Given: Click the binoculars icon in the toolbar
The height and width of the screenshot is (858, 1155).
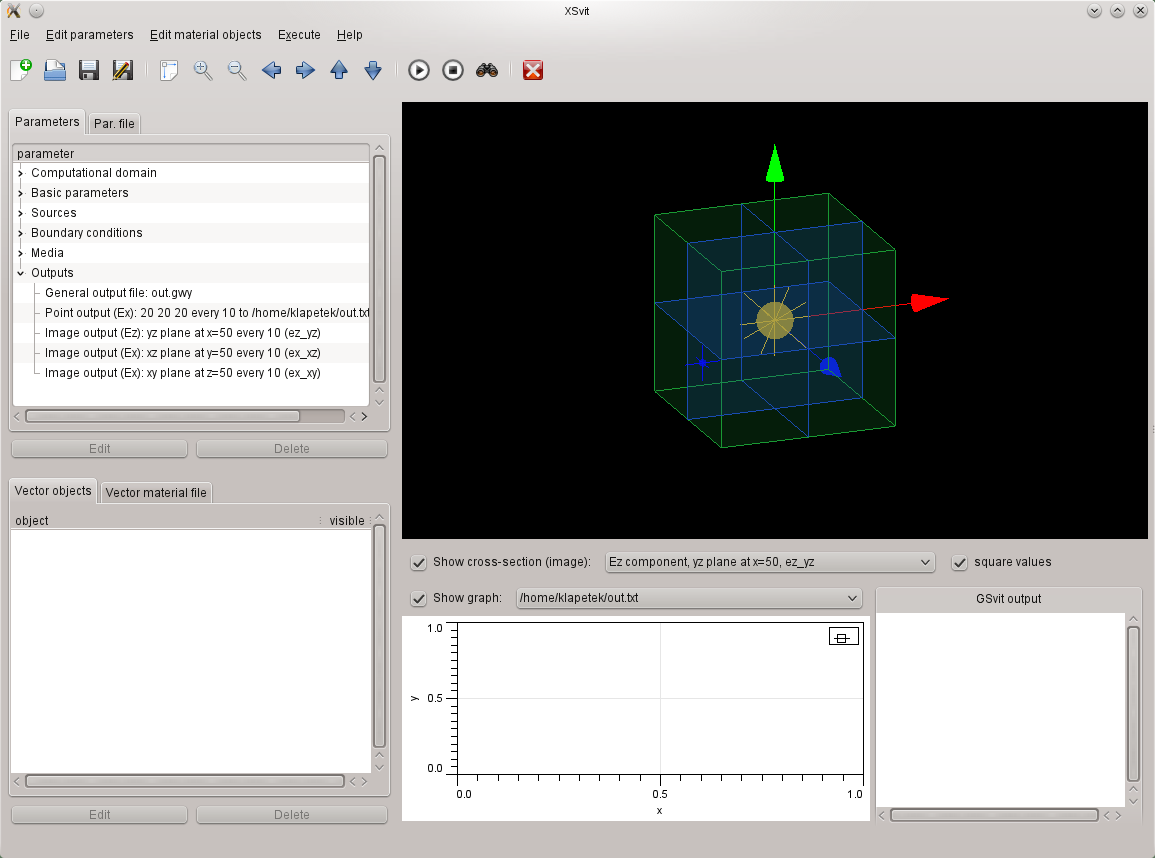Looking at the screenshot, I should click(x=487, y=70).
